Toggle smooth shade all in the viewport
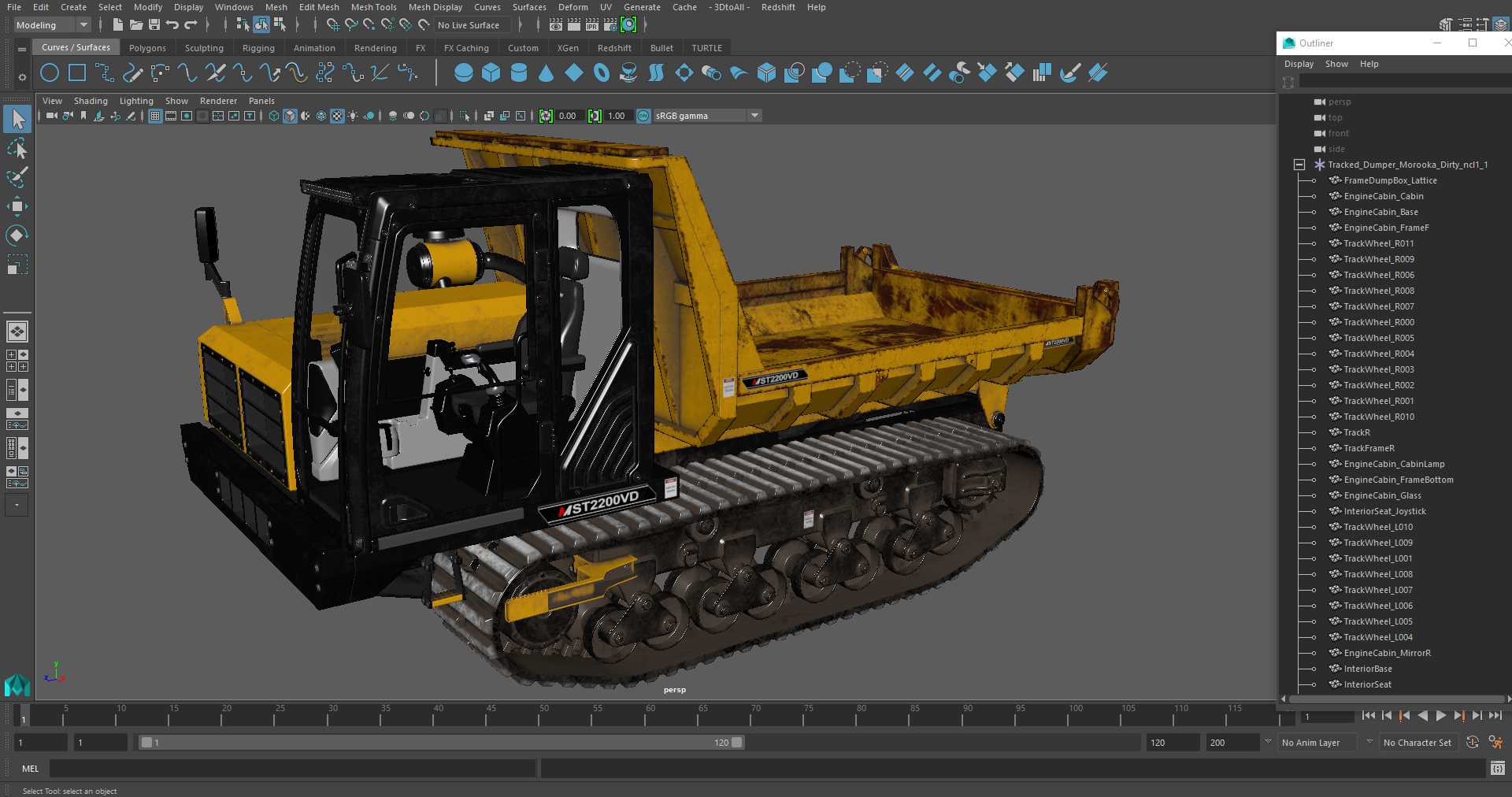The height and width of the screenshot is (797, 1512). coord(290,116)
